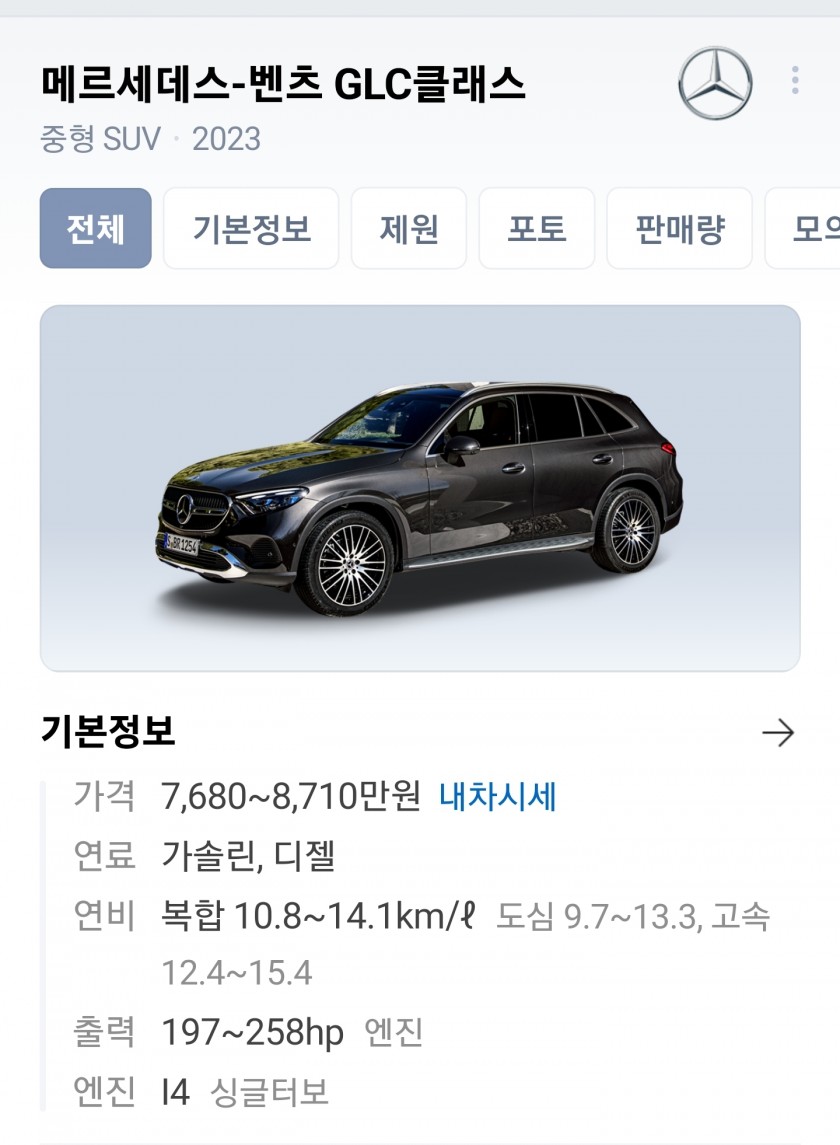Open the GLC car photo
Screen dimensions: 840x1145
pyautogui.click(x=420, y=488)
